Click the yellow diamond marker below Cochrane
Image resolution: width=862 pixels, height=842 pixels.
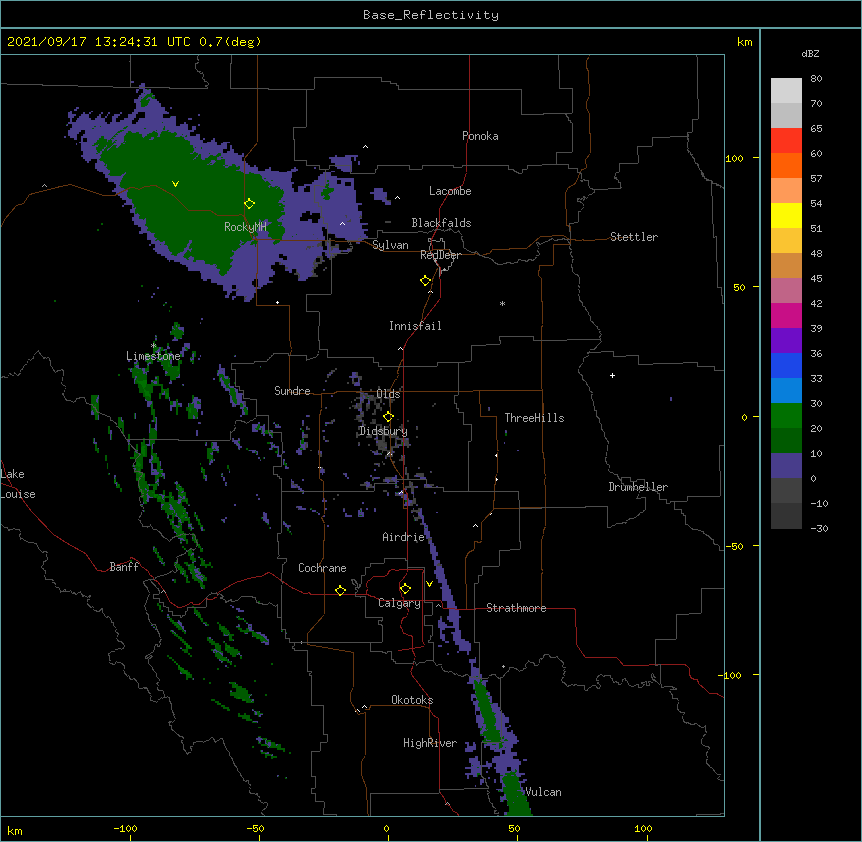340,590
